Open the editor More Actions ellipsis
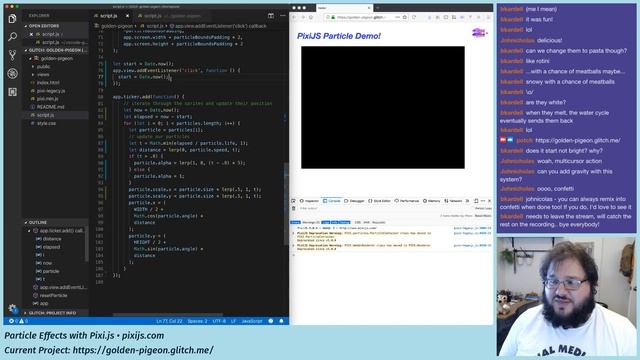Viewport: 640px width, 360px height. pos(282,16)
